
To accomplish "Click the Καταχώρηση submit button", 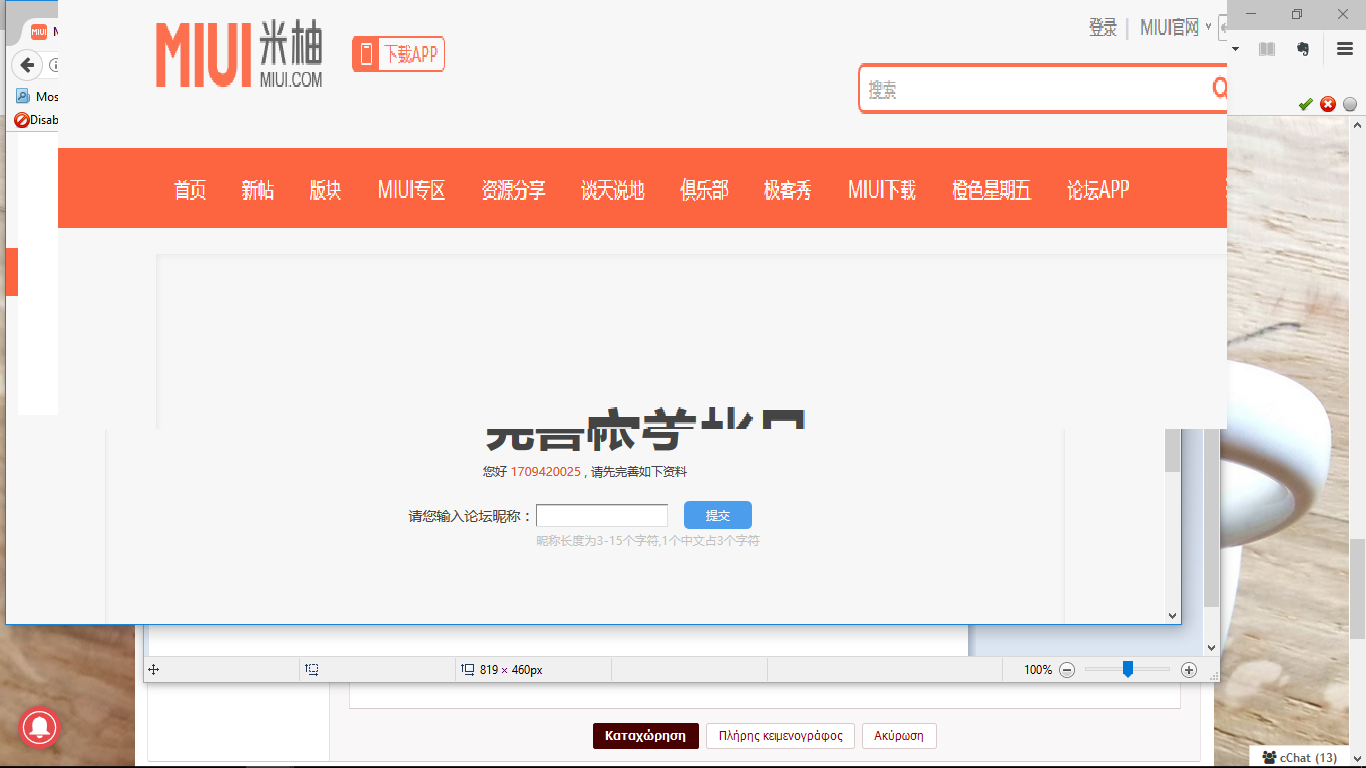I will [x=645, y=736].
